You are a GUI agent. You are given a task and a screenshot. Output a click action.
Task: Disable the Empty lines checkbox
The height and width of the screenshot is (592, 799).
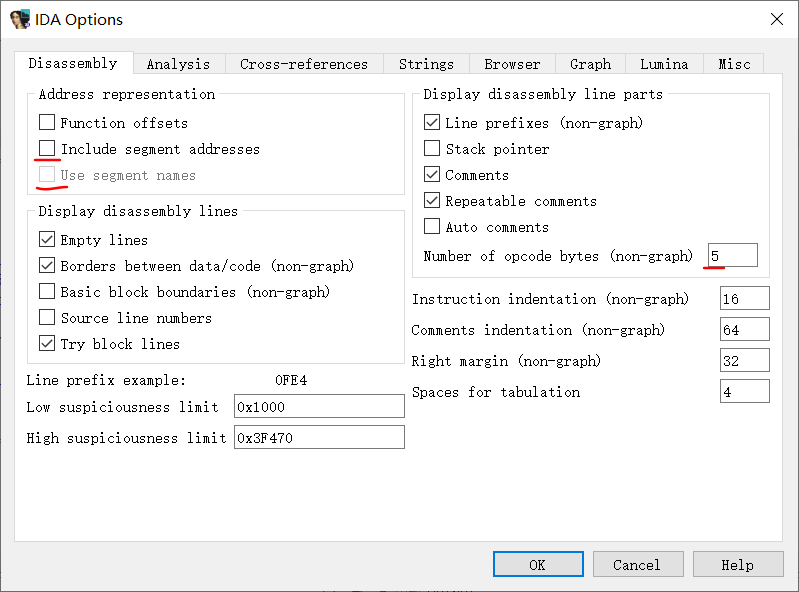(x=47, y=240)
